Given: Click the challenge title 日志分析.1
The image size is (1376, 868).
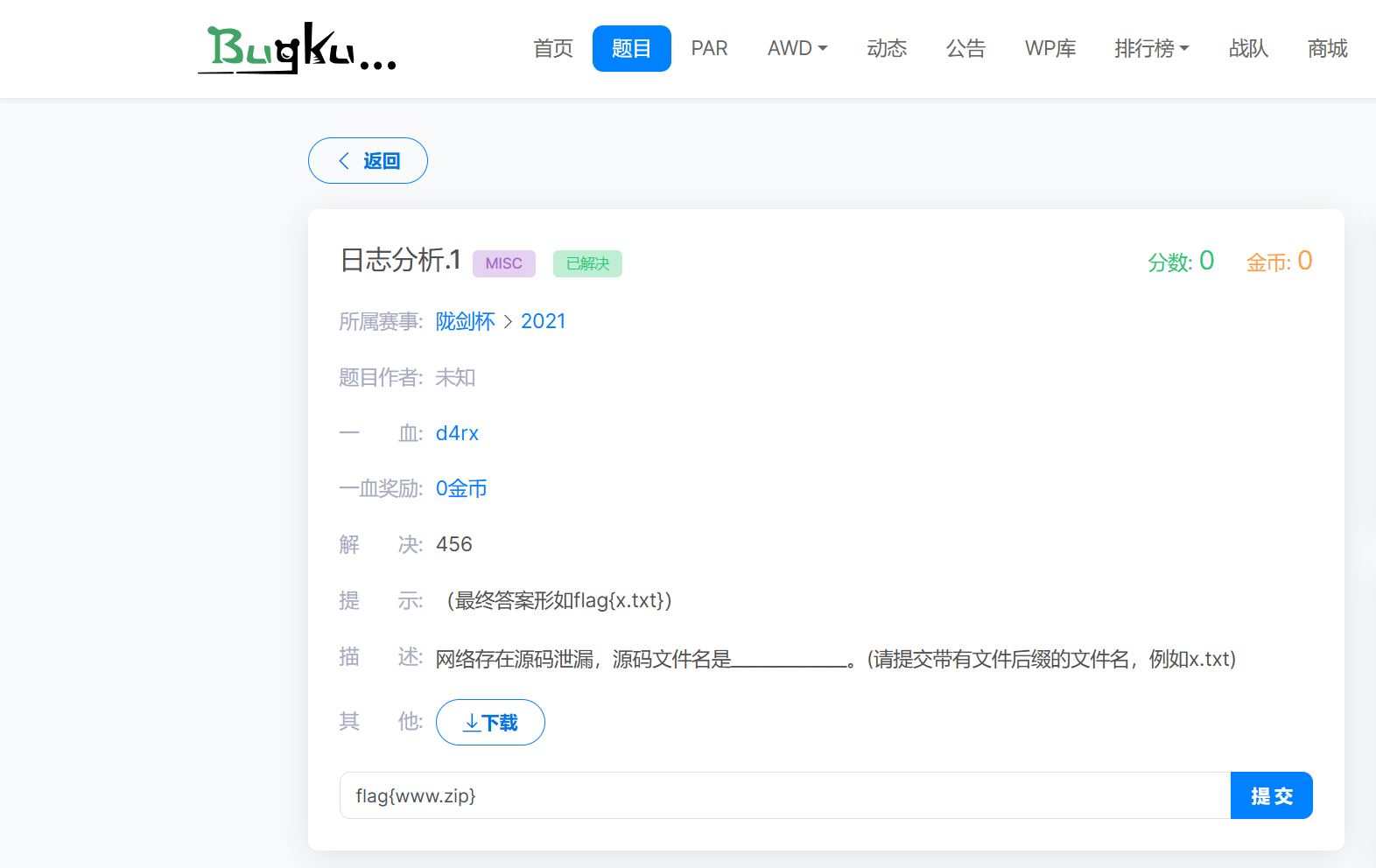Looking at the screenshot, I should 401,260.
